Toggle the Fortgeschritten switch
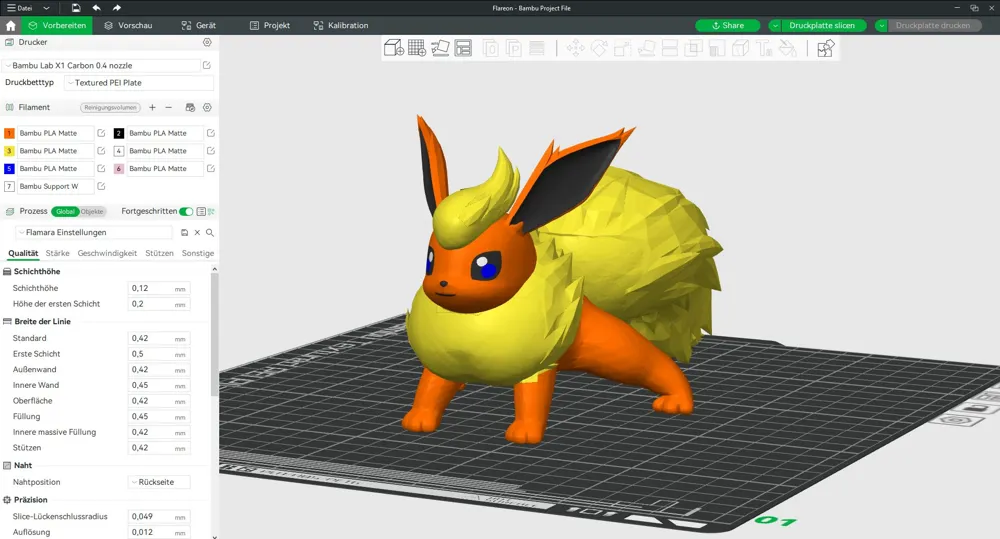1000x539 pixels. (x=186, y=211)
